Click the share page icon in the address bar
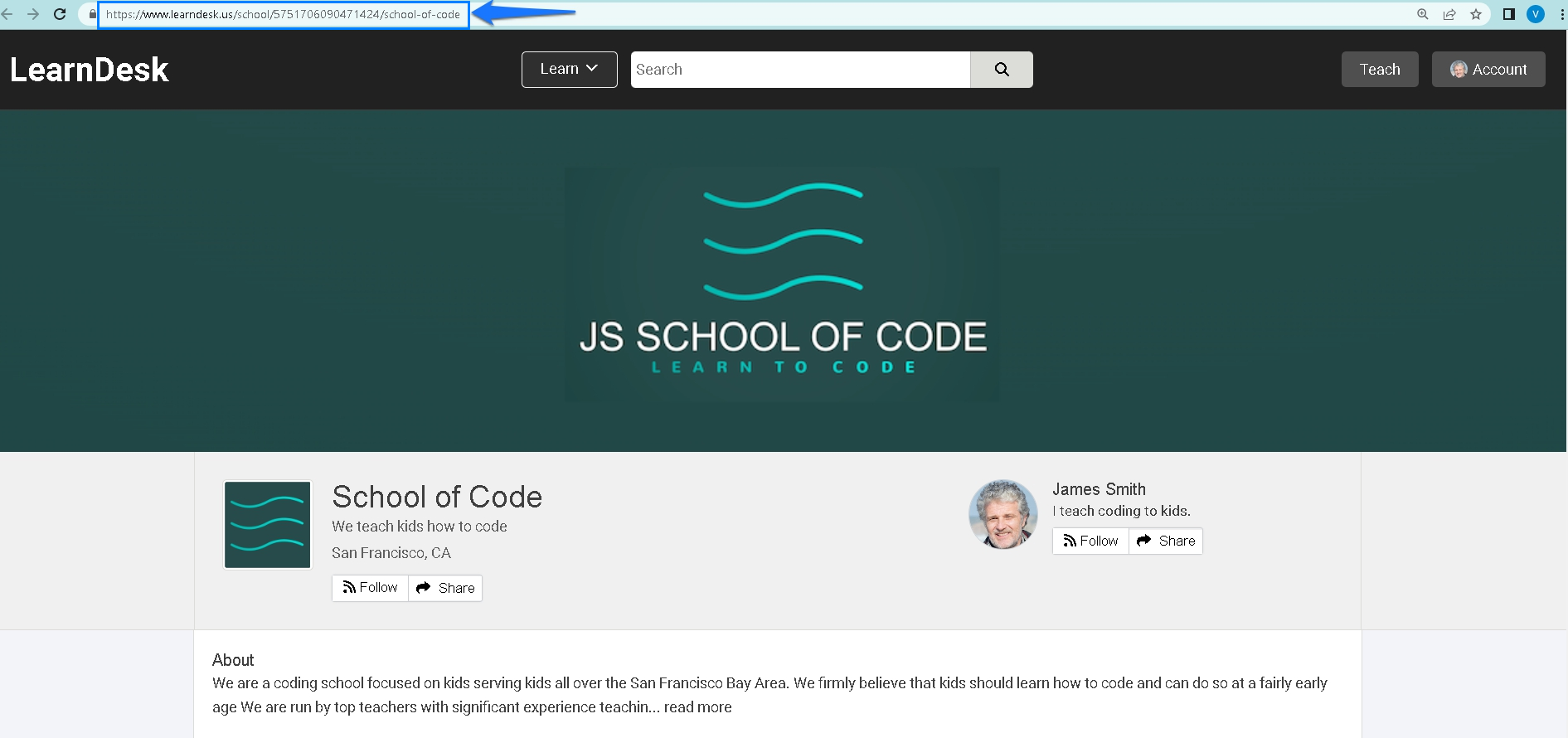This screenshot has height=738, width=1568. 1449,14
